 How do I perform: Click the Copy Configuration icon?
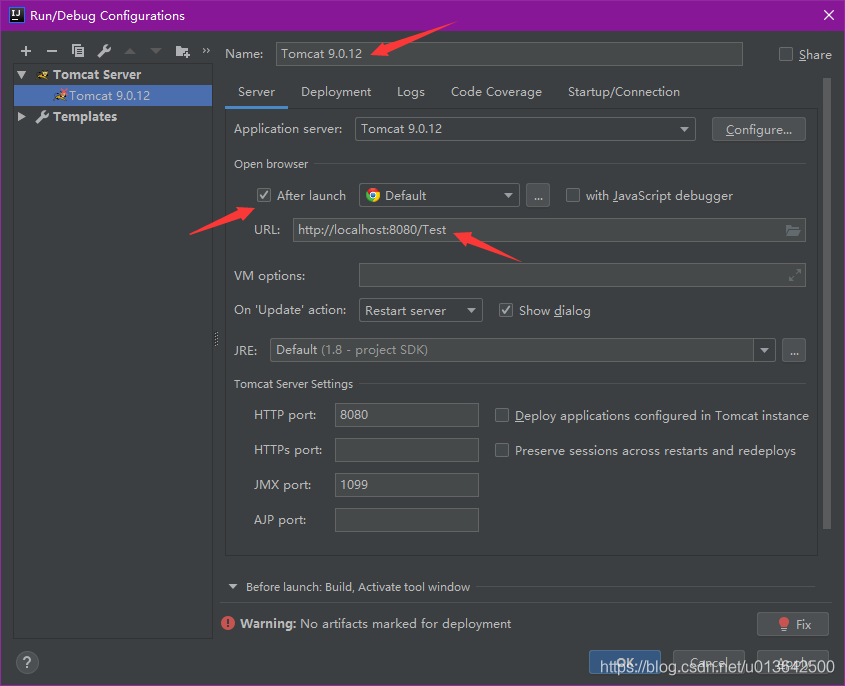pyautogui.click(x=78, y=51)
